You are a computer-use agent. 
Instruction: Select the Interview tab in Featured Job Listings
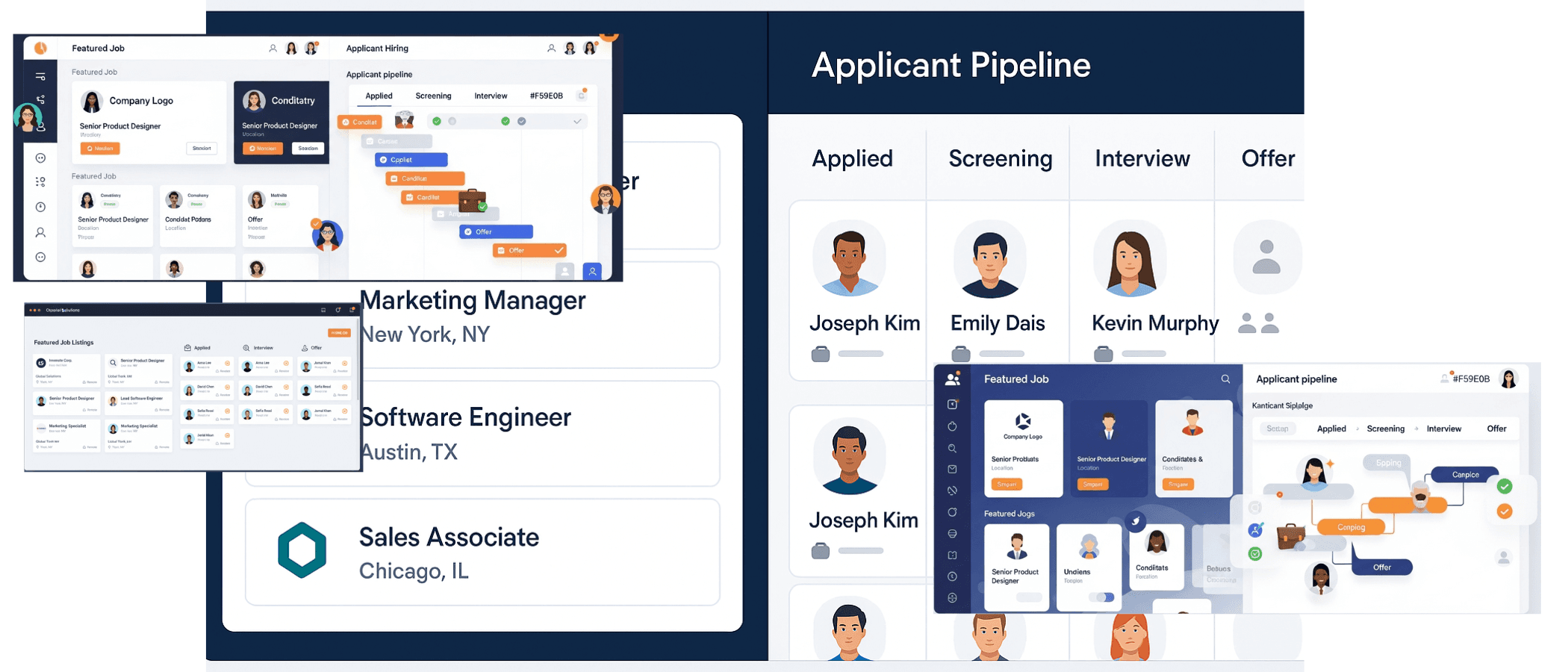[x=264, y=348]
